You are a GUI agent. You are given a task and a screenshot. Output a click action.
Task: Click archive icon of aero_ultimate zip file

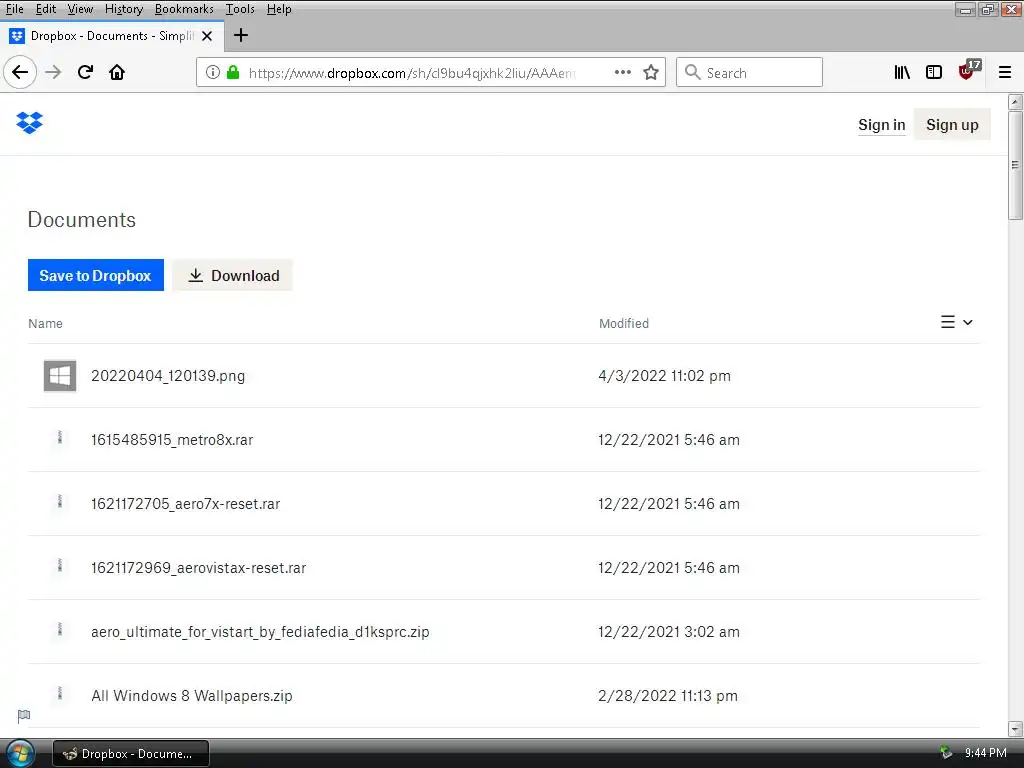(x=59, y=630)
